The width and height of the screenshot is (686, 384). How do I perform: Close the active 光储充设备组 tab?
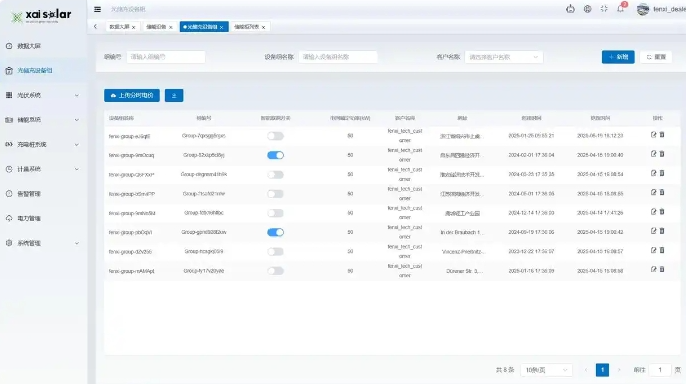[221, 27]
